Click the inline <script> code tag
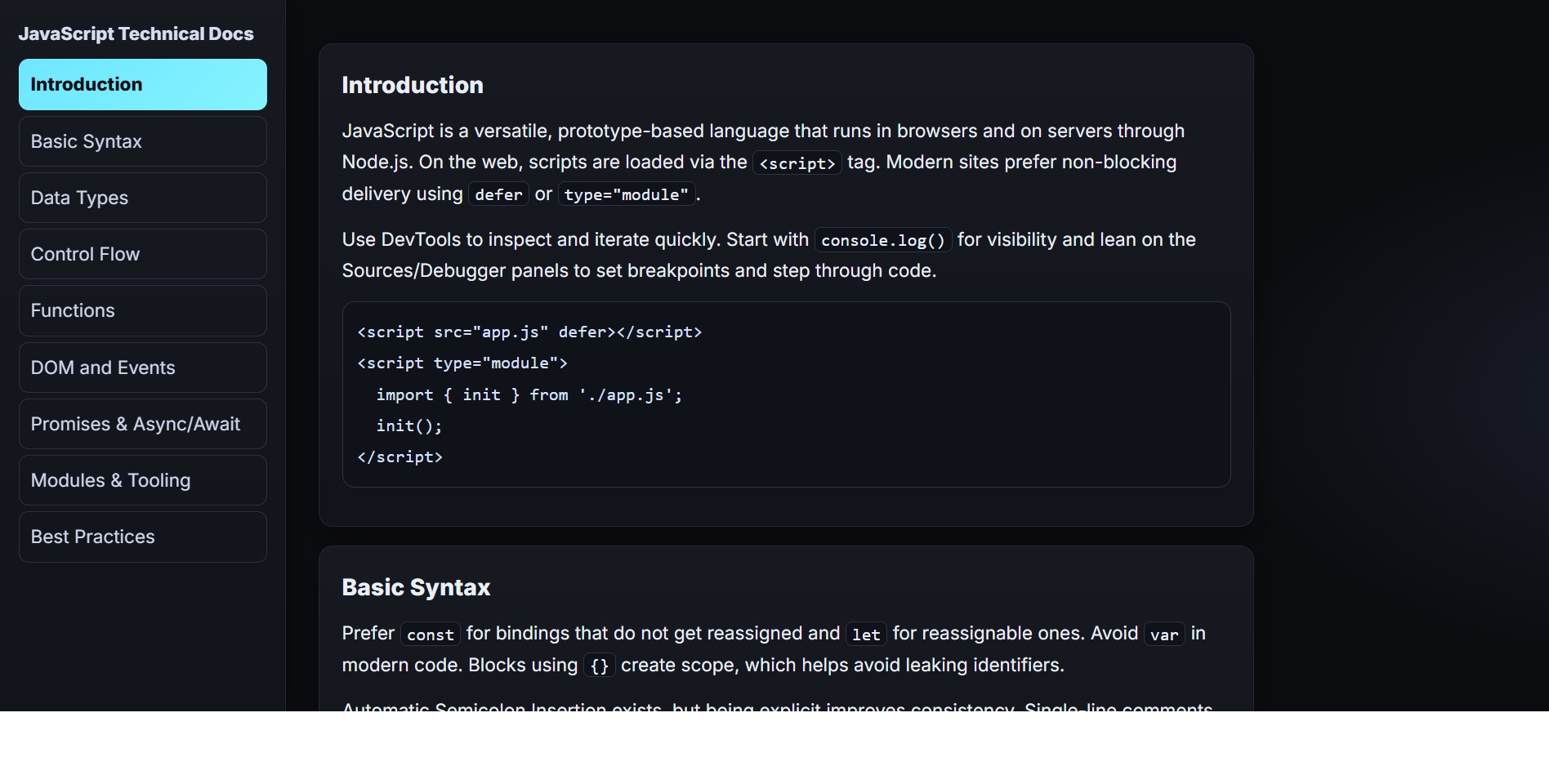This screenshot has width=1549, height=784. pyautogui.click(x=797, y=163)
